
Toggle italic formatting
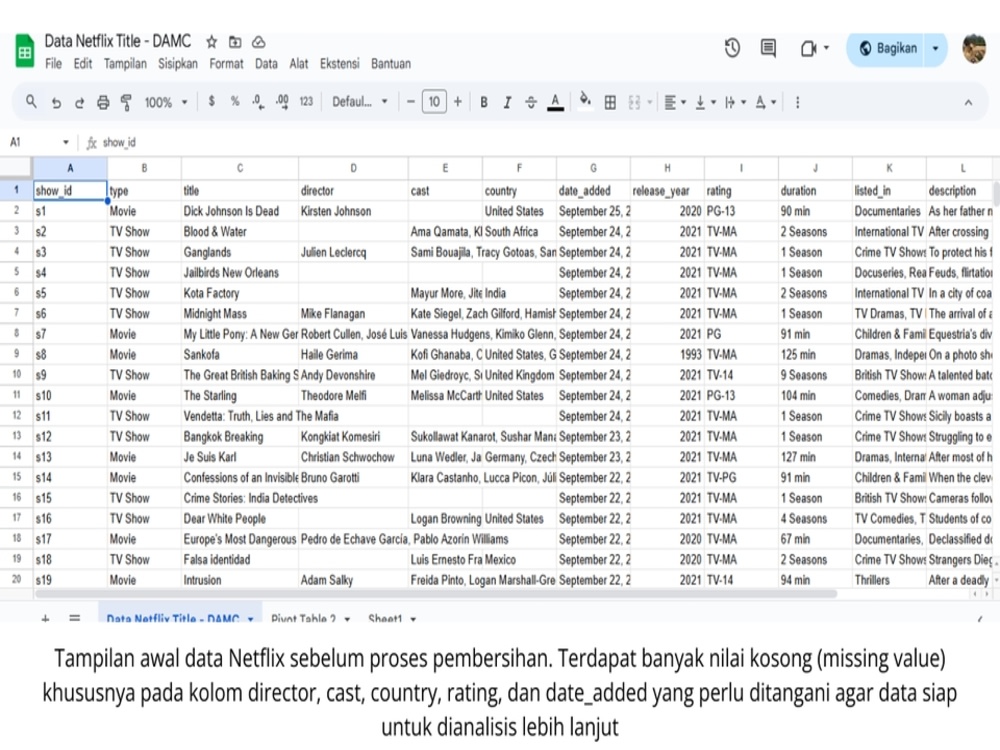(507, 102)
